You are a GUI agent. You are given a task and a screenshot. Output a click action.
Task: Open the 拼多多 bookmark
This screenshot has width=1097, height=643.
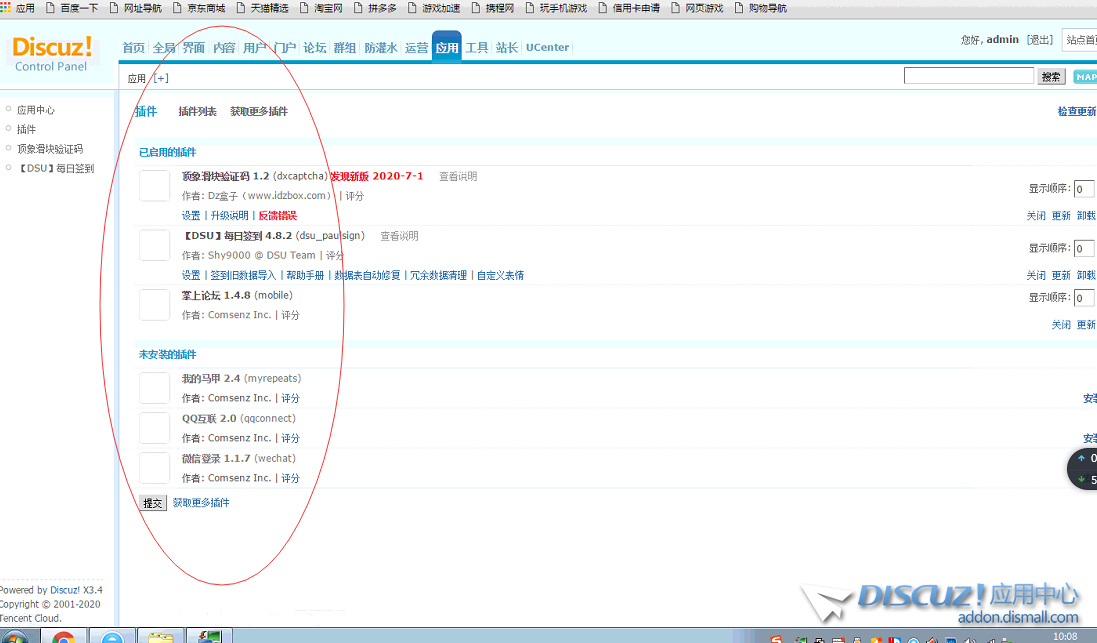[x=376, y=8]
